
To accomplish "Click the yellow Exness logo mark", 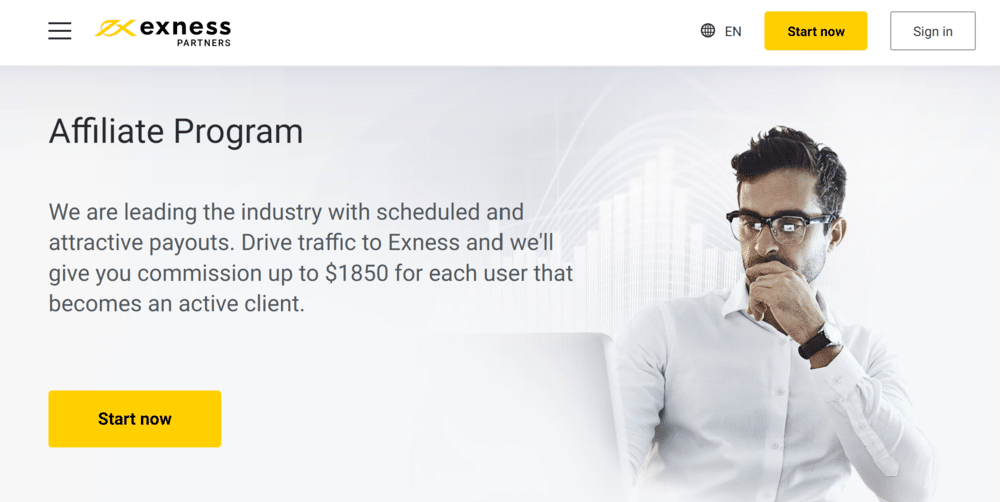I will [114, 29].
